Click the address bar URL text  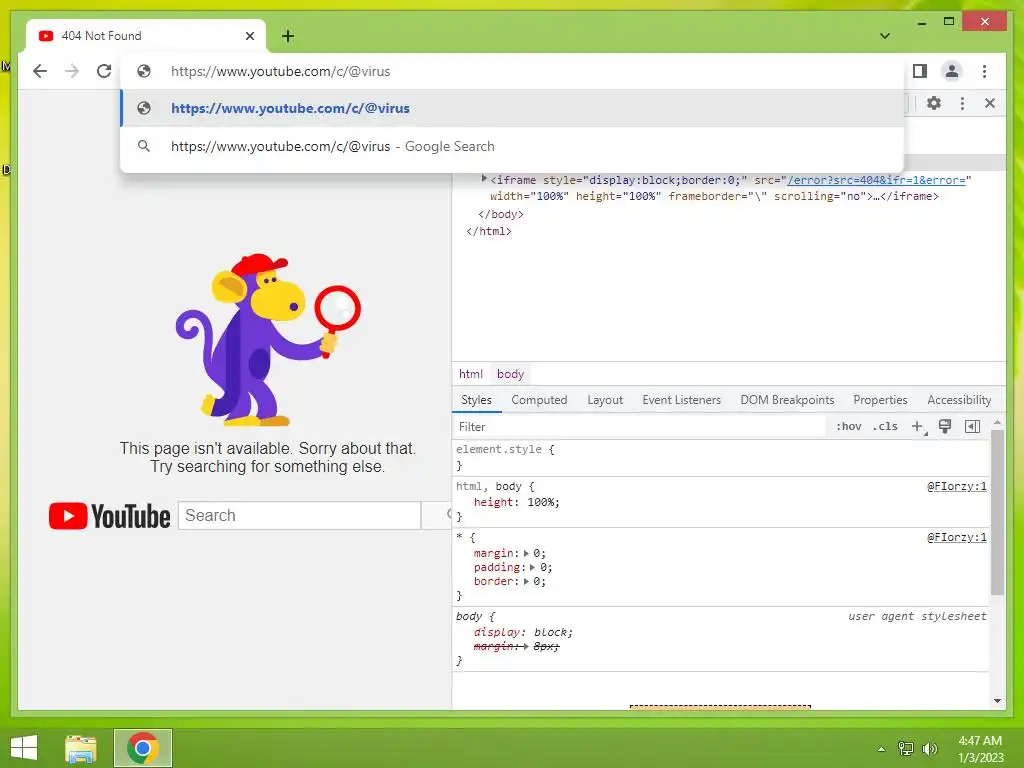coord(281,71)
